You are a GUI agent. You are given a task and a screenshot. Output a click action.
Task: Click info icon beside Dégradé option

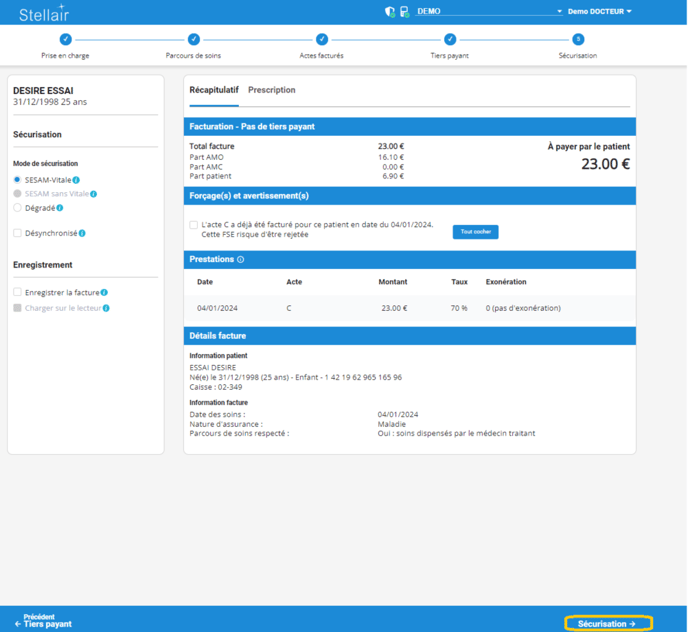60,208
